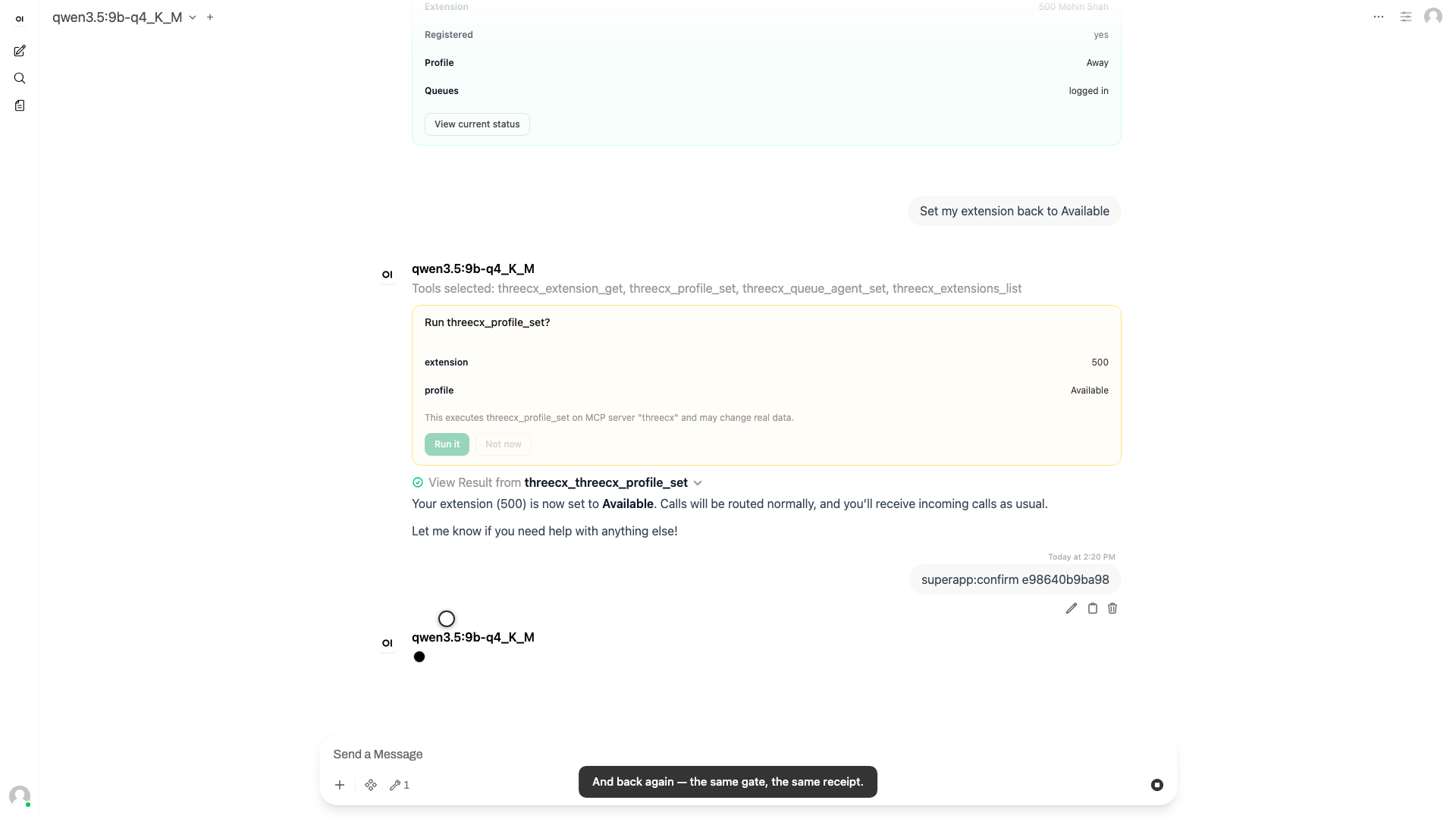Copy the superapp:confirm message

[x=1092, y=608]
